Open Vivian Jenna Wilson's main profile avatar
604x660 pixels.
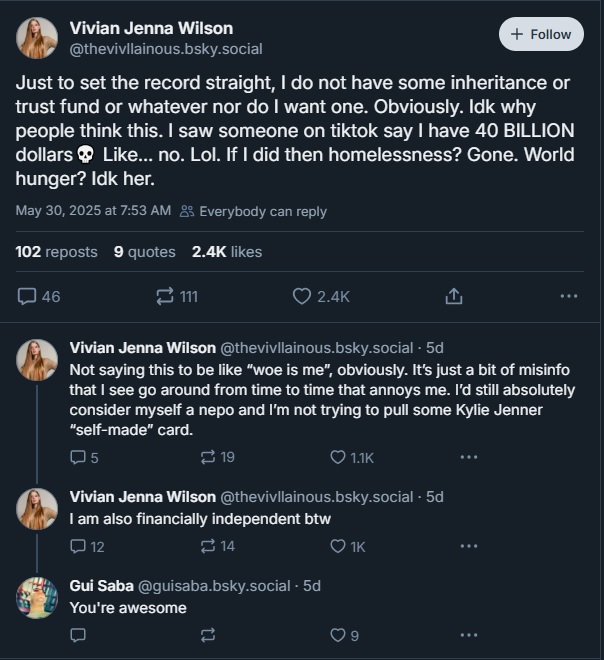pyautogui.click(x=38, y=38)
